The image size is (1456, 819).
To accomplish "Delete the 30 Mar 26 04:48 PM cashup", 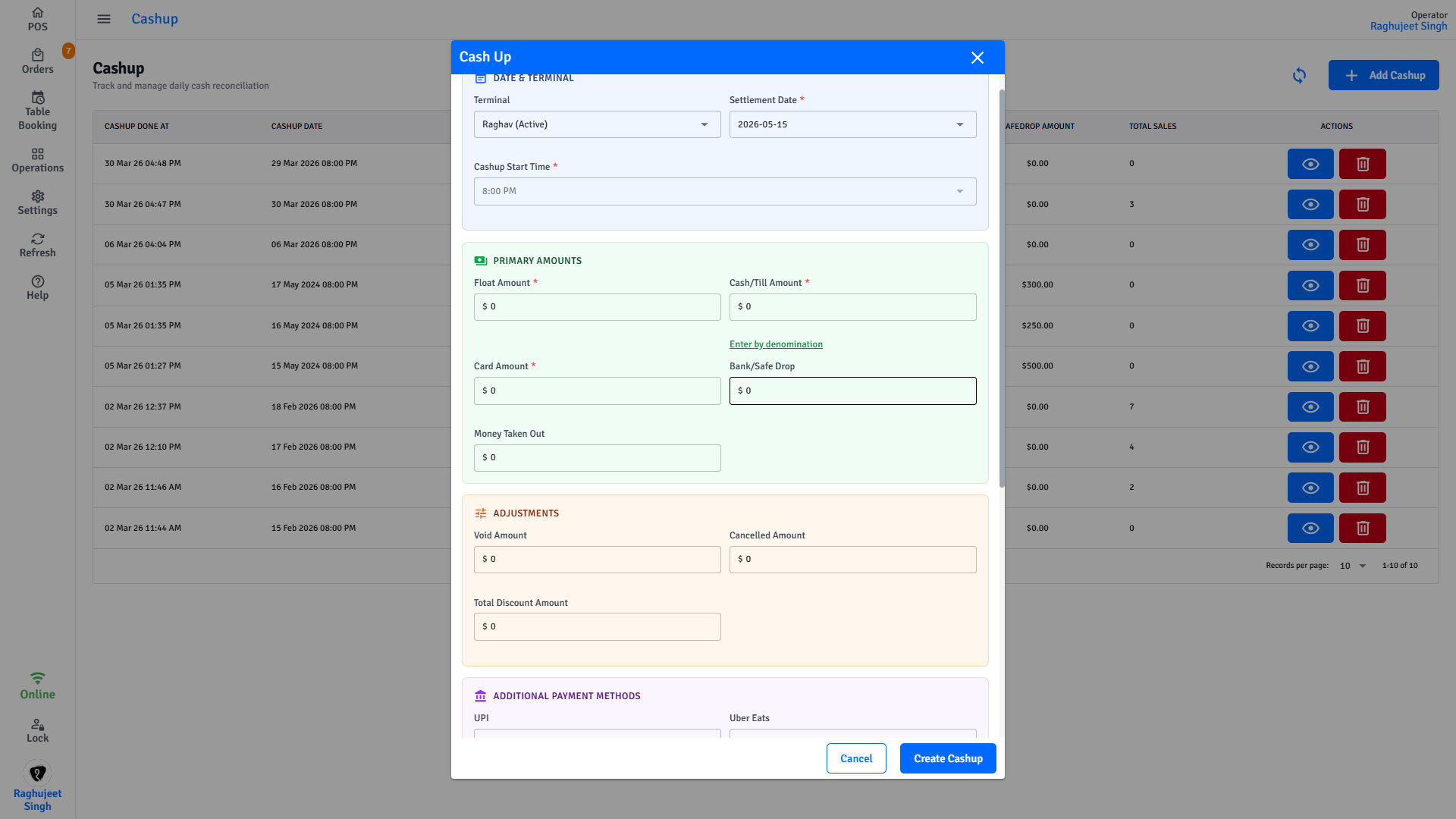I will (1362, 164).
